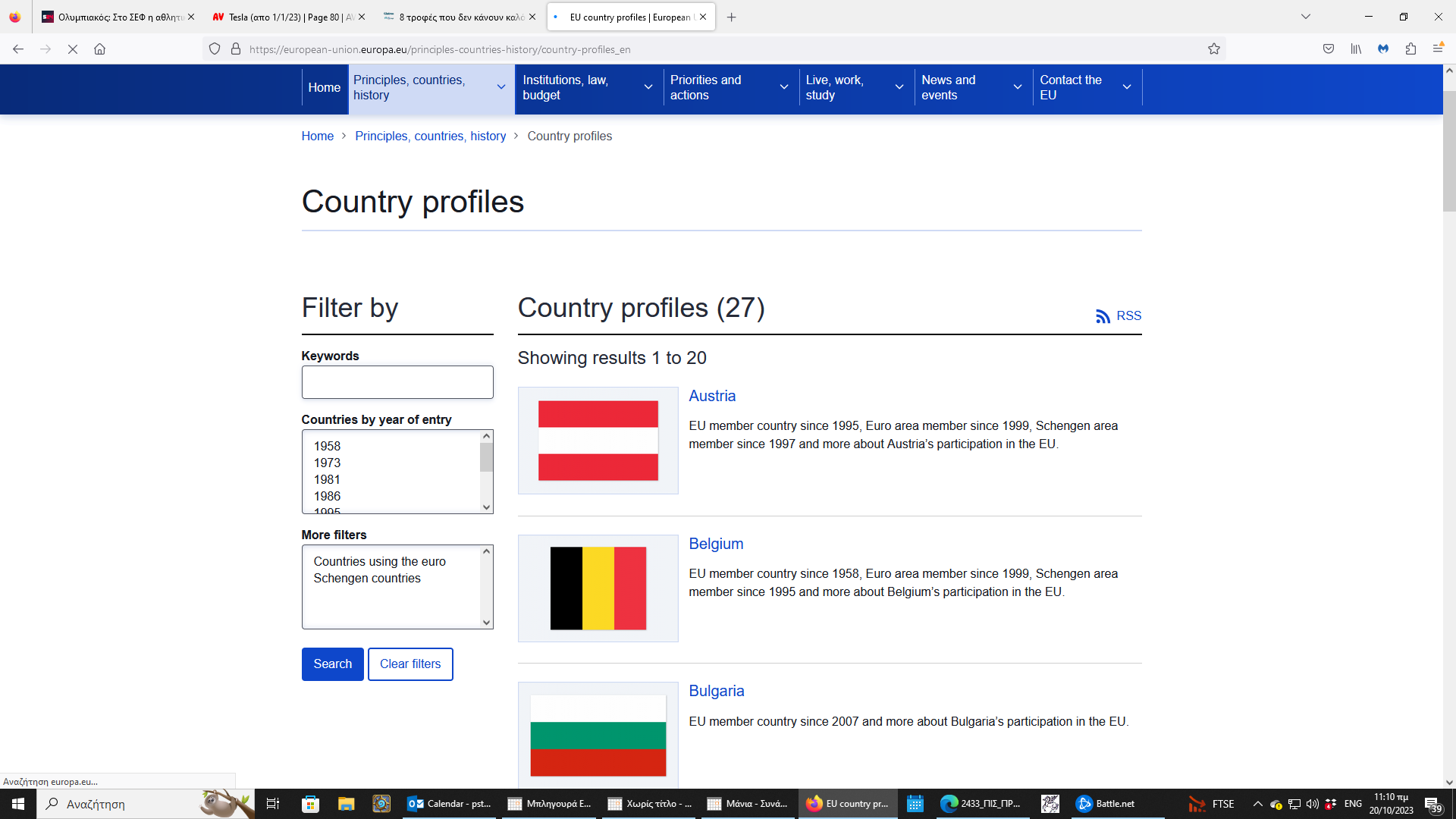Bookmark this page with the star icon

pos(1214,49)
